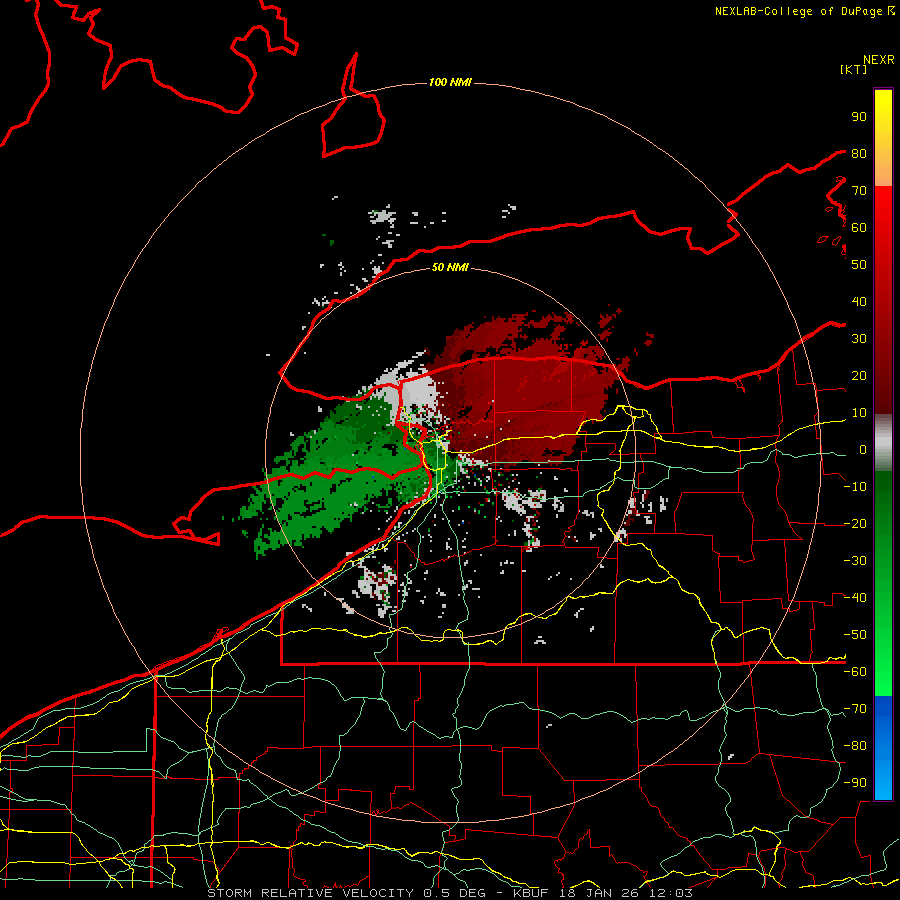Click the -80 value on the velocity scale

point(855,746)
